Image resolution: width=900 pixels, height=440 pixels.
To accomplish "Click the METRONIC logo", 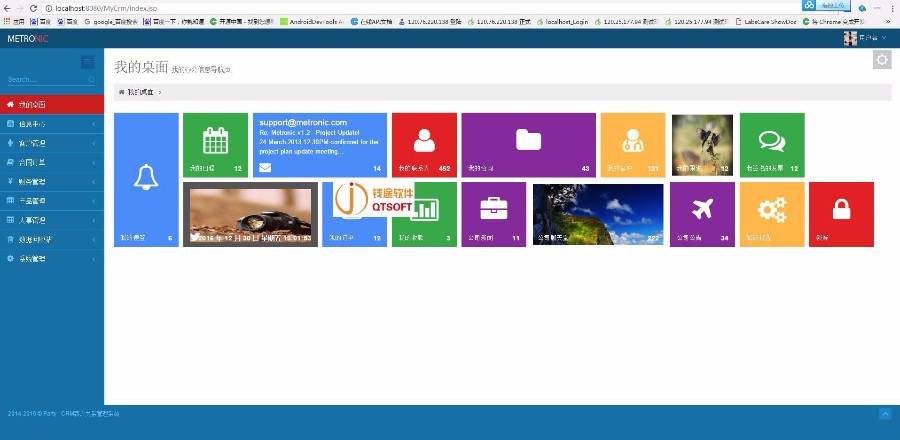I will (28, 38).
